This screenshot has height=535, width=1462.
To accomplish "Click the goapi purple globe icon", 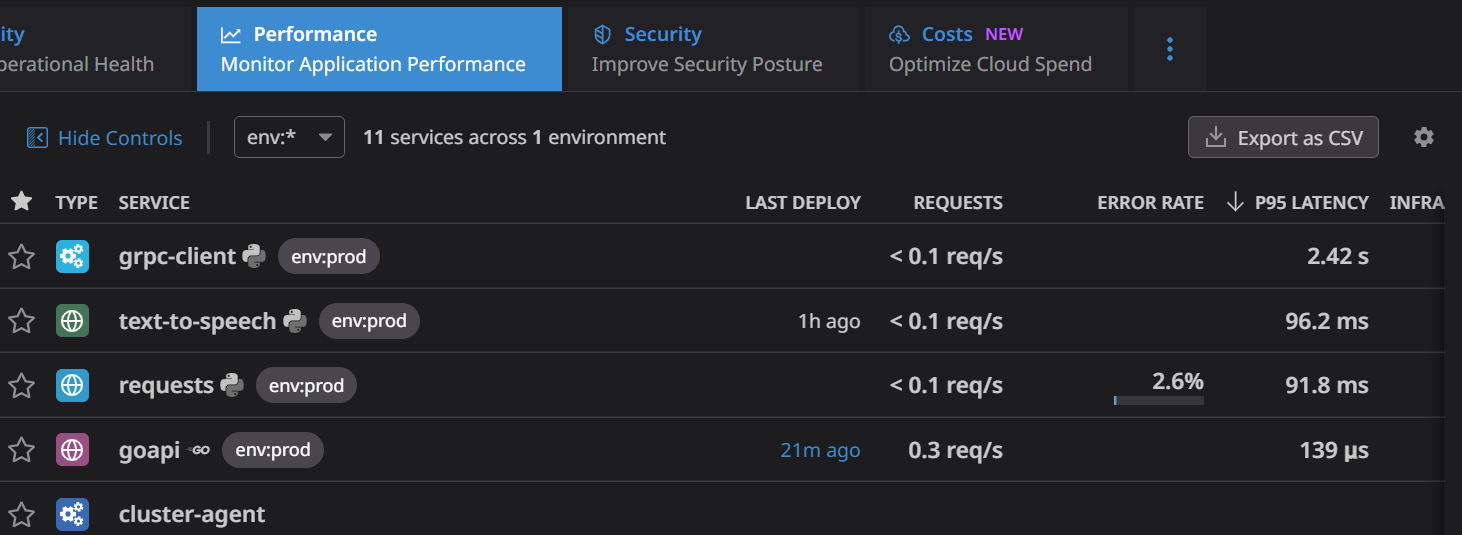I will (x=72, y=450).
